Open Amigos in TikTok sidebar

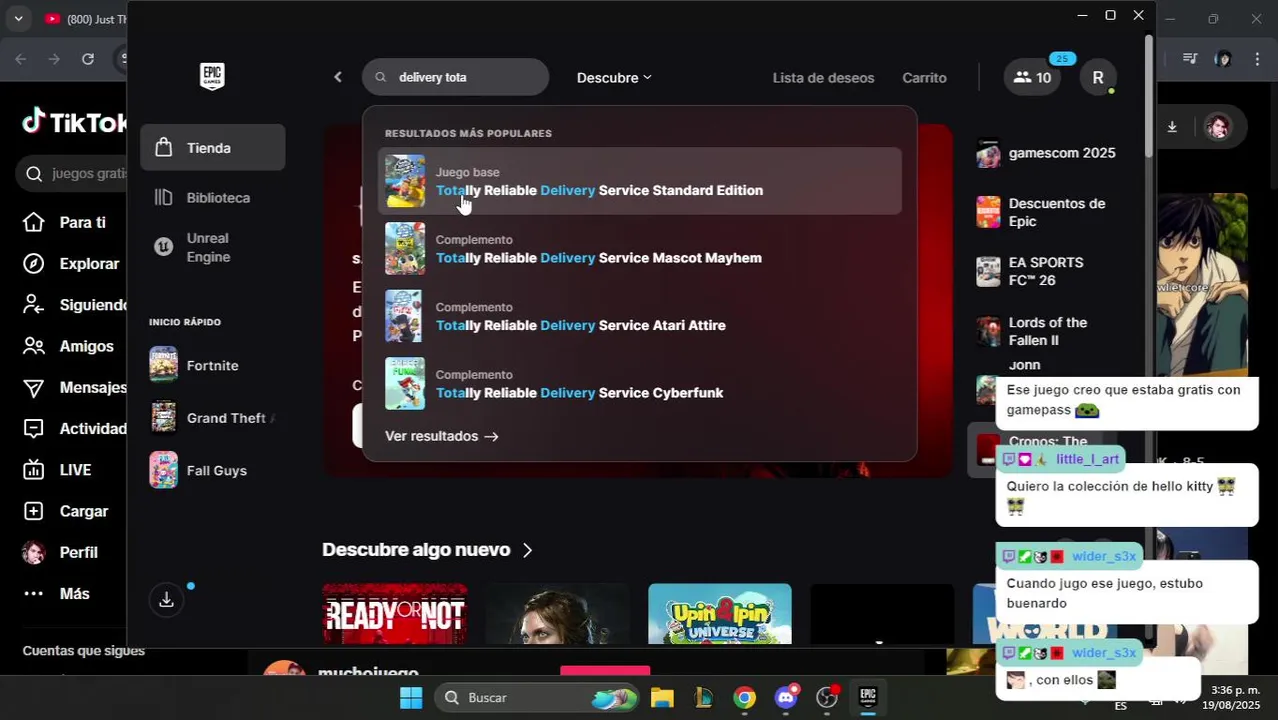[68, 346]
